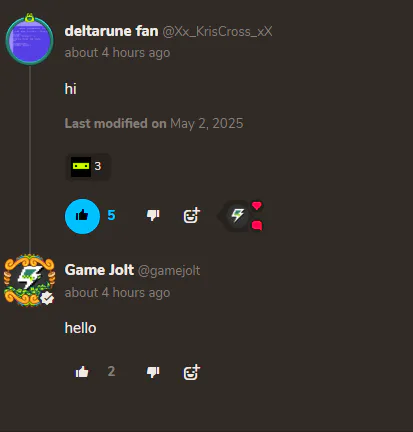Dislike deltarune fan's "hi" comment
Viewport: 413px width, 432px height.
coord(153,216)
